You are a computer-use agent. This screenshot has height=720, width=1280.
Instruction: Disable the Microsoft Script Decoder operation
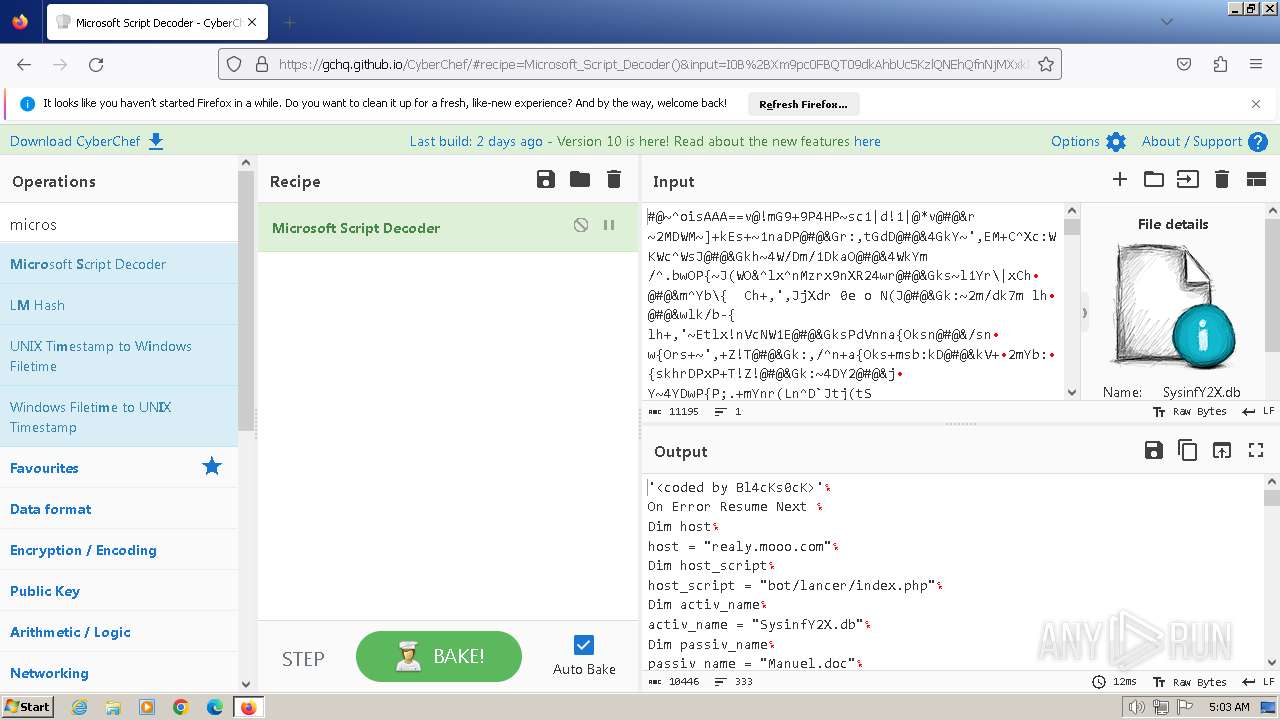581,226
